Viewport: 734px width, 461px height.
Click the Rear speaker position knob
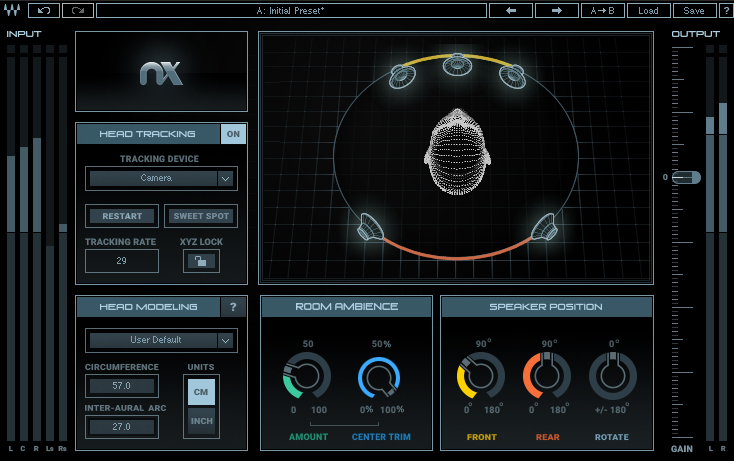tap(546, 376)
